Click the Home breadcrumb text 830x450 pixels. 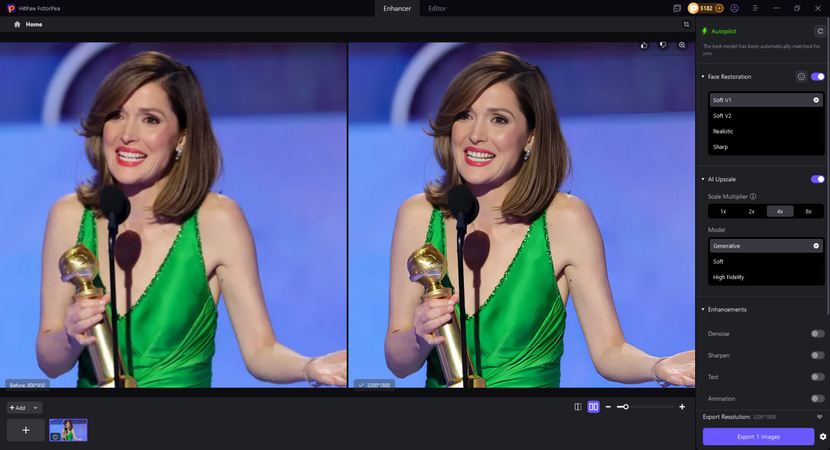[x=34, y=24]
